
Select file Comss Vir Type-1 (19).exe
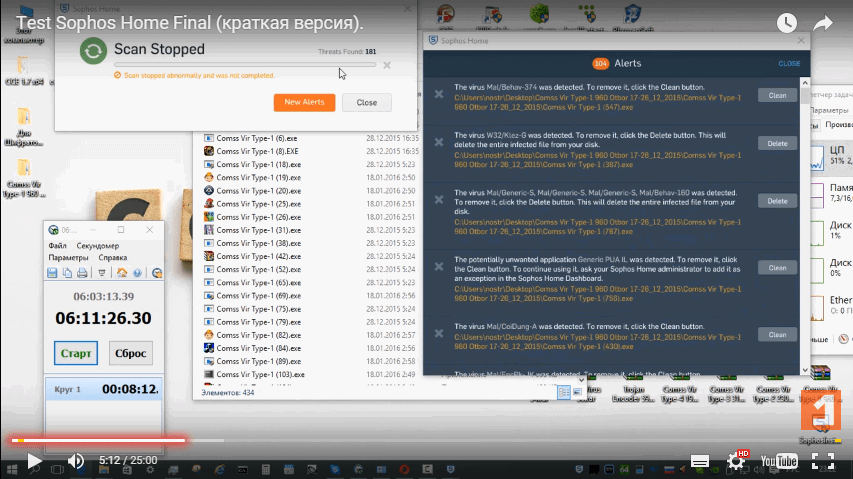pyautogui.click(x=258, y=177)
